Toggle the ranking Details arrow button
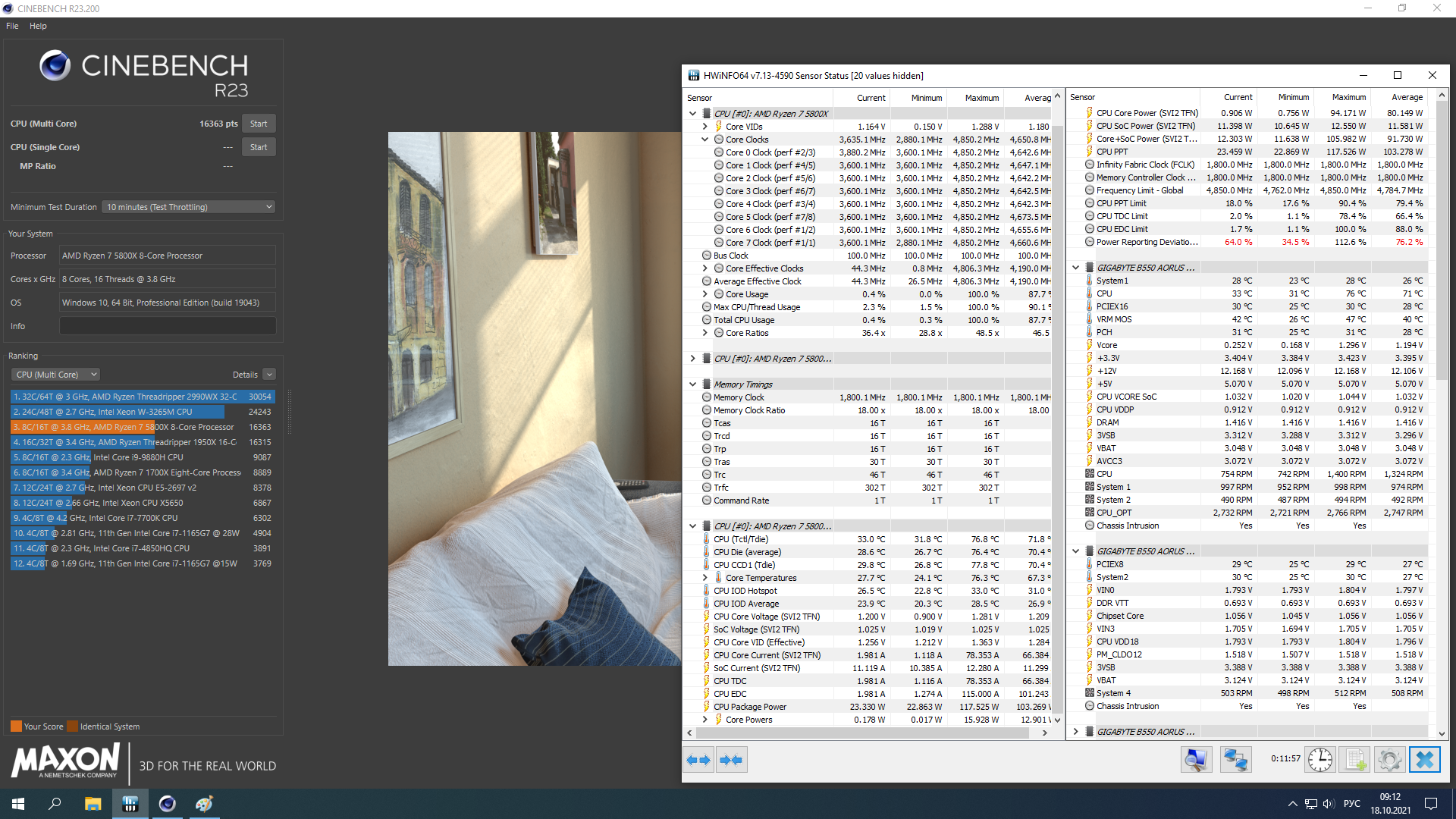 coord(269,375)
